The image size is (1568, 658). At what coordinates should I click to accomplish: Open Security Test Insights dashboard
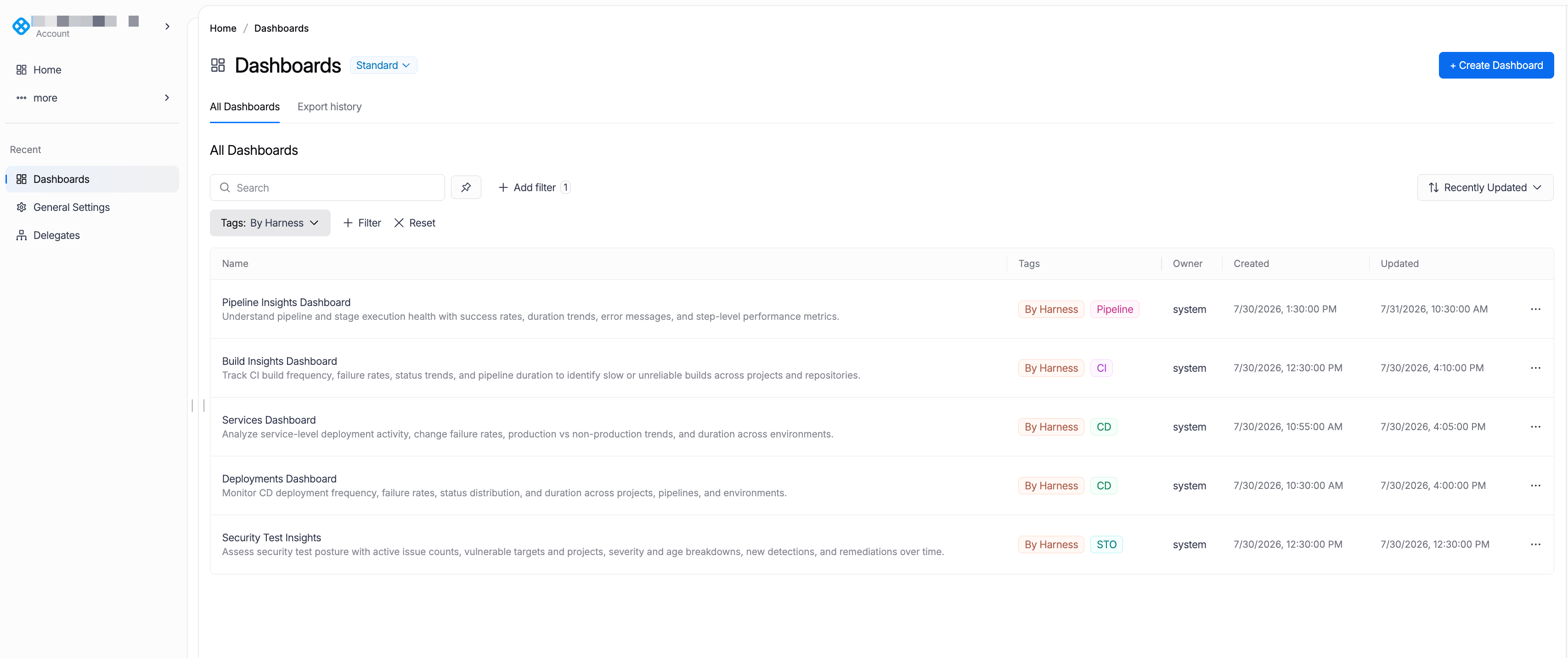click(x=271, y=538)
